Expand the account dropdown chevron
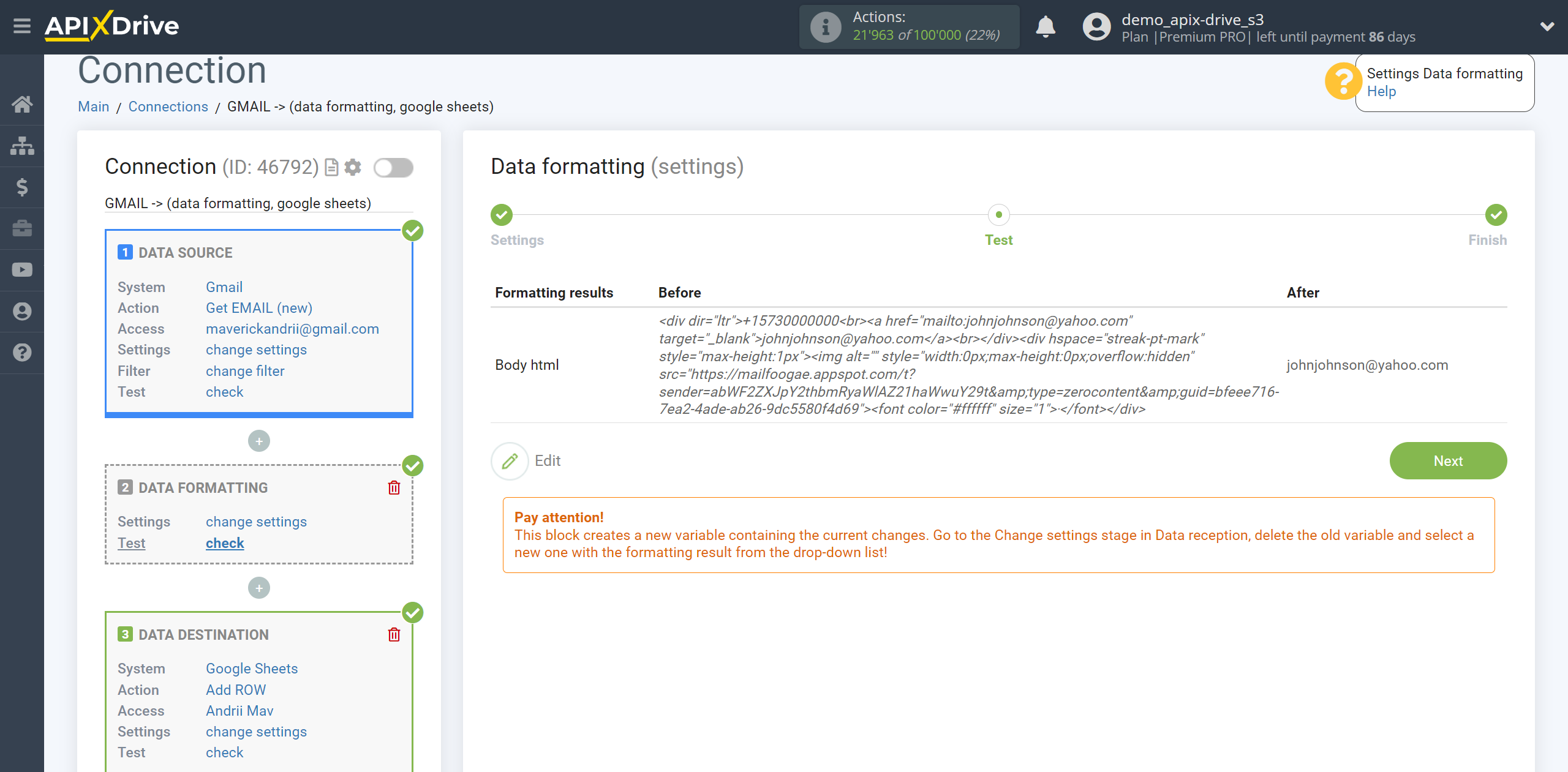Image resolution: width=1568 pixels, height=772 pixels. click(1547, 26)
